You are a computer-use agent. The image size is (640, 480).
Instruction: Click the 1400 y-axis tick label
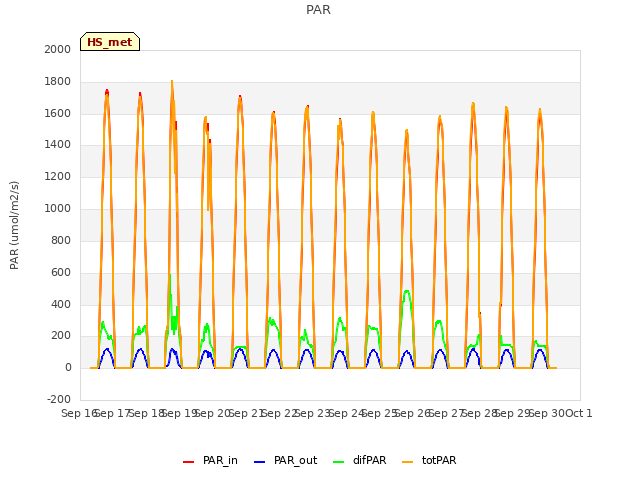(58, 144)
